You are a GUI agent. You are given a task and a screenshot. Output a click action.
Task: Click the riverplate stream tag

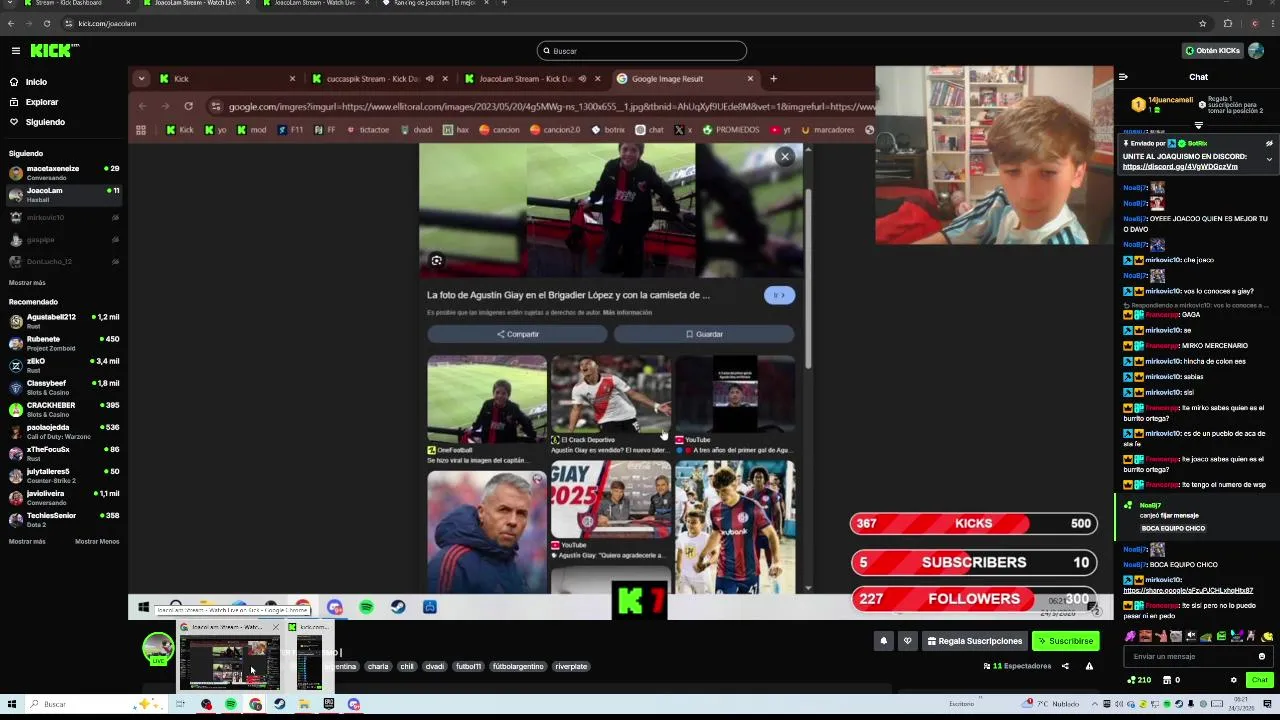[571, 666]
